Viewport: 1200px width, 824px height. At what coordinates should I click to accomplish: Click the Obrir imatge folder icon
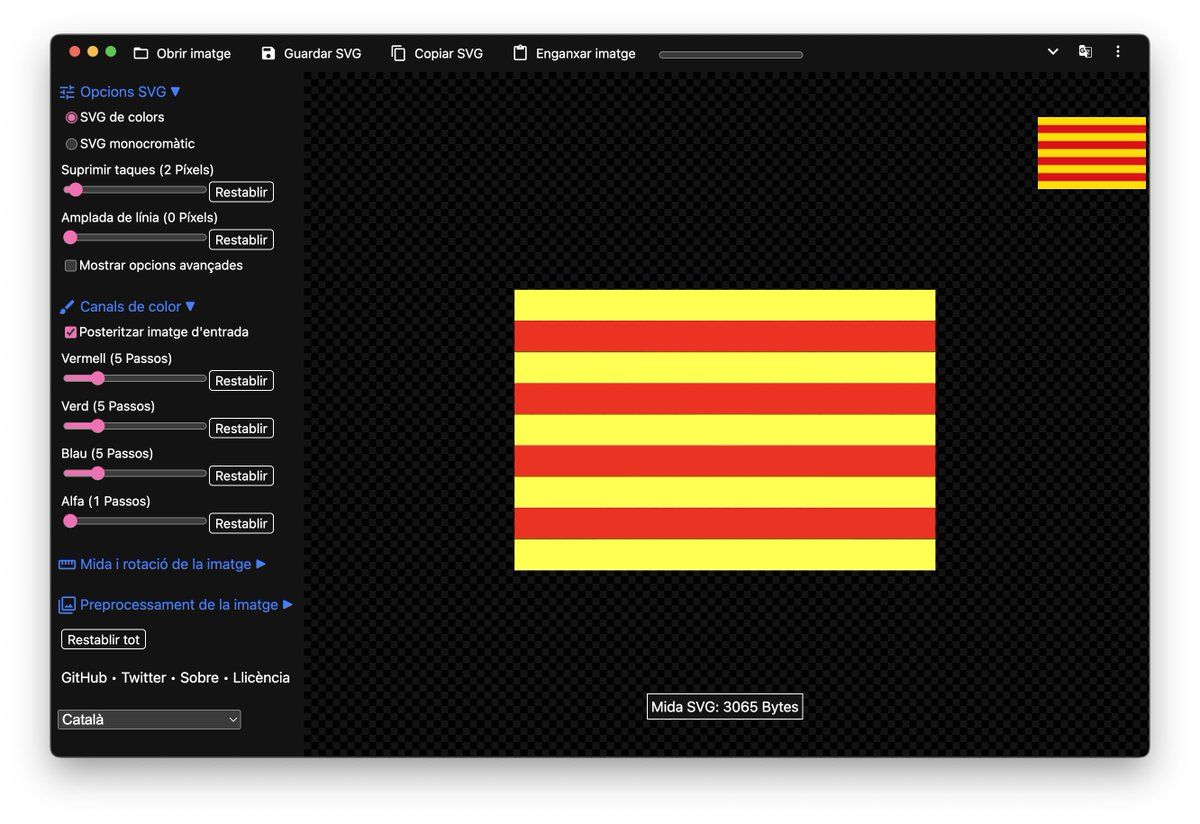pyautogui.click(x=141, y=53)
